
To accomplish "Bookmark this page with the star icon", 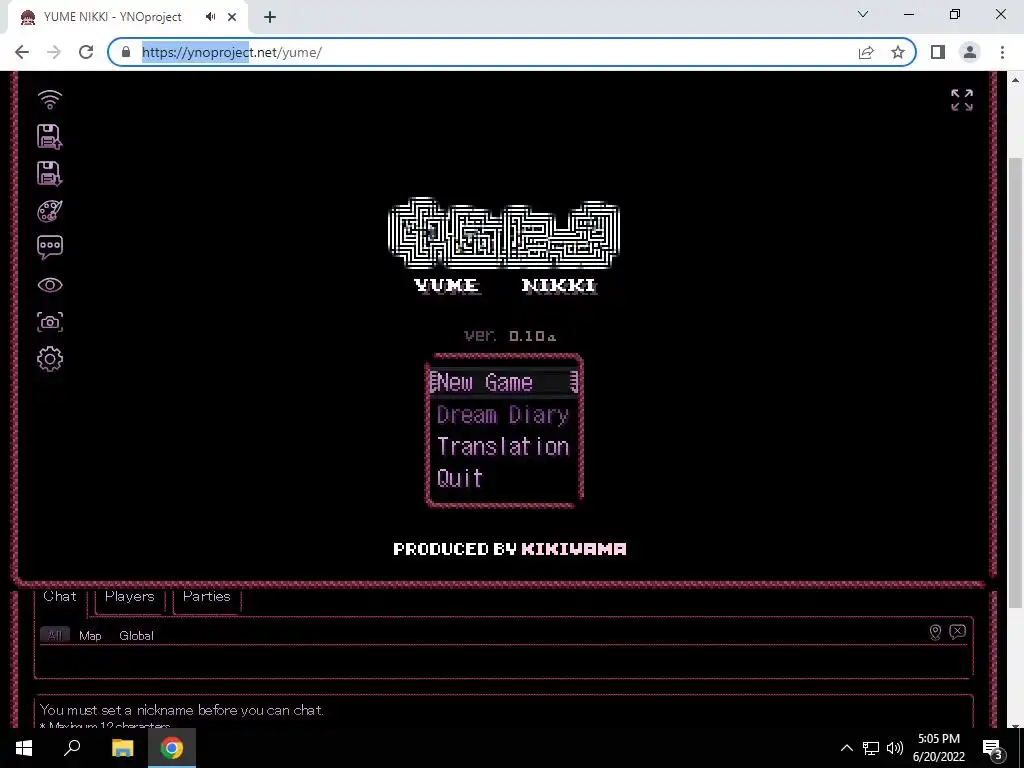I will 898,52.
